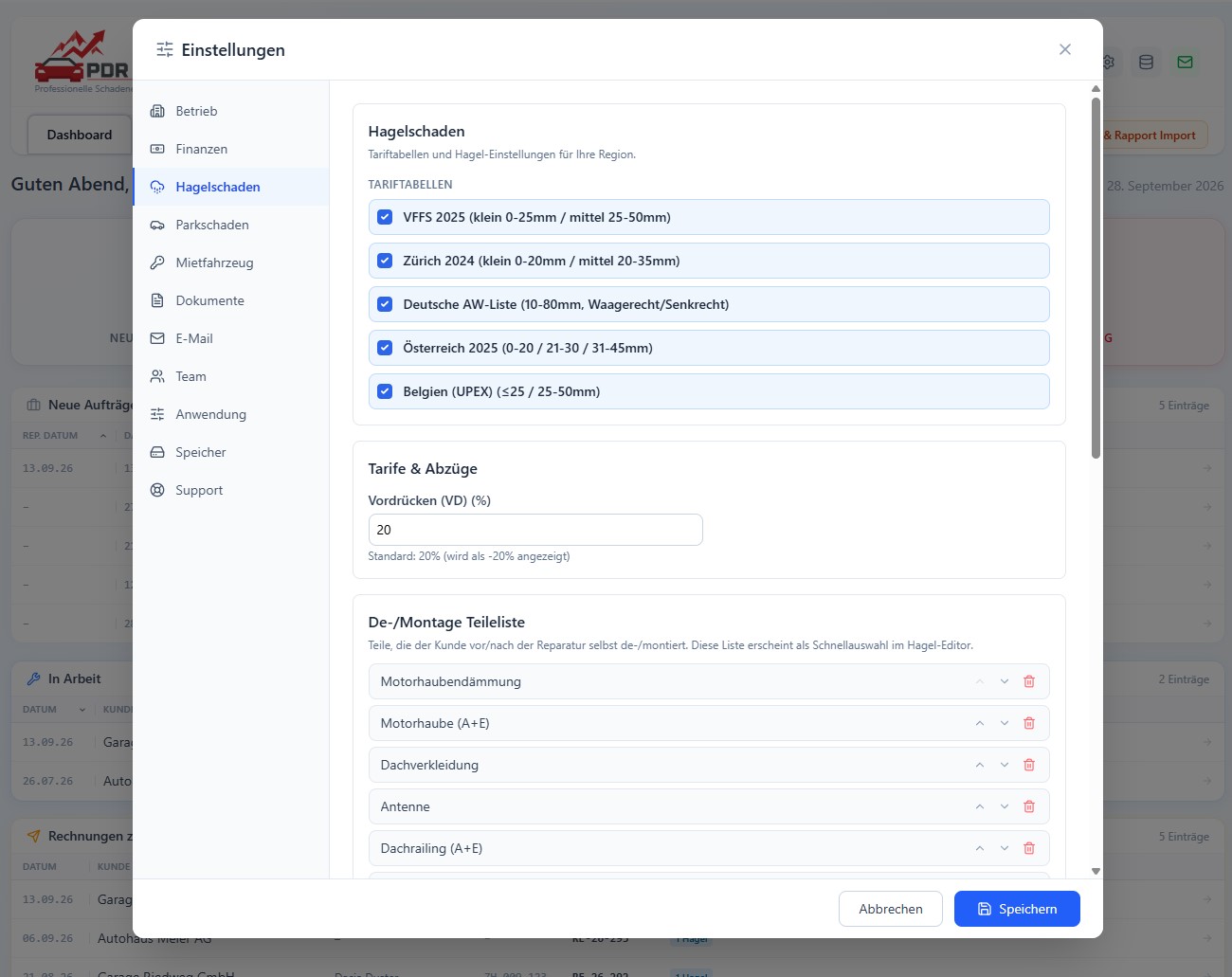Image resolution: width=1232 pixels, height=977 pixels.
Task: Open the database icon in the dashboard header
Action: 1146,63
